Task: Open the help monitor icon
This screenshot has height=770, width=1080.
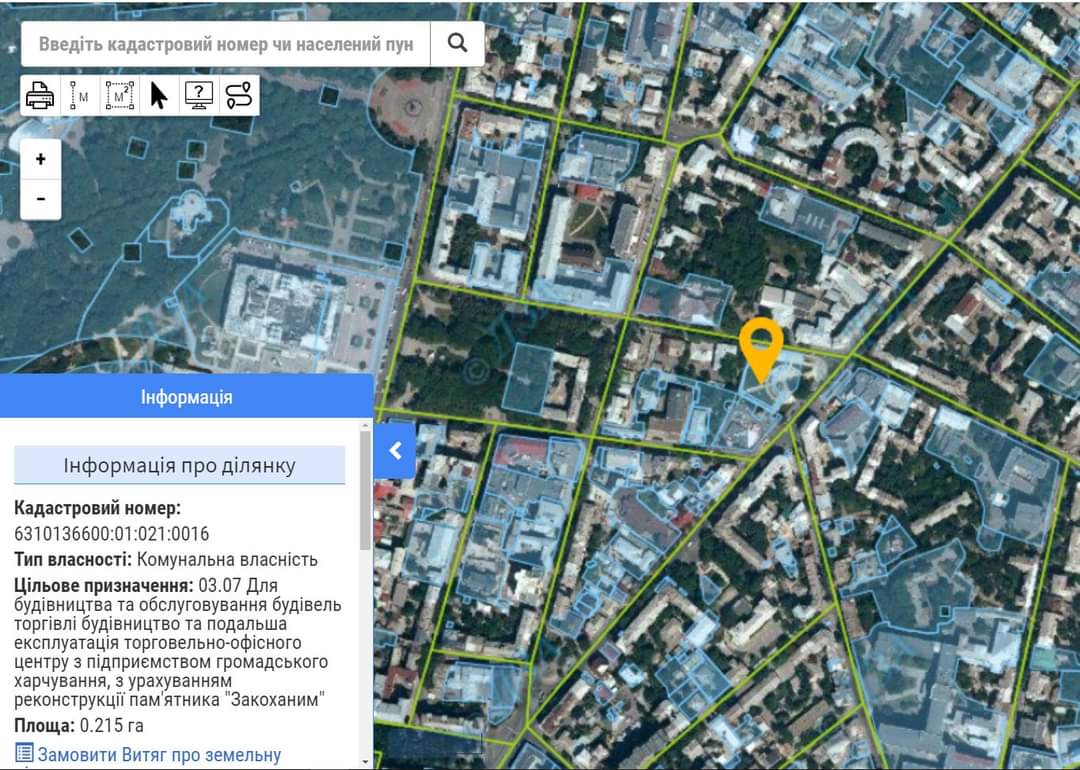Action: coord(199,95)
